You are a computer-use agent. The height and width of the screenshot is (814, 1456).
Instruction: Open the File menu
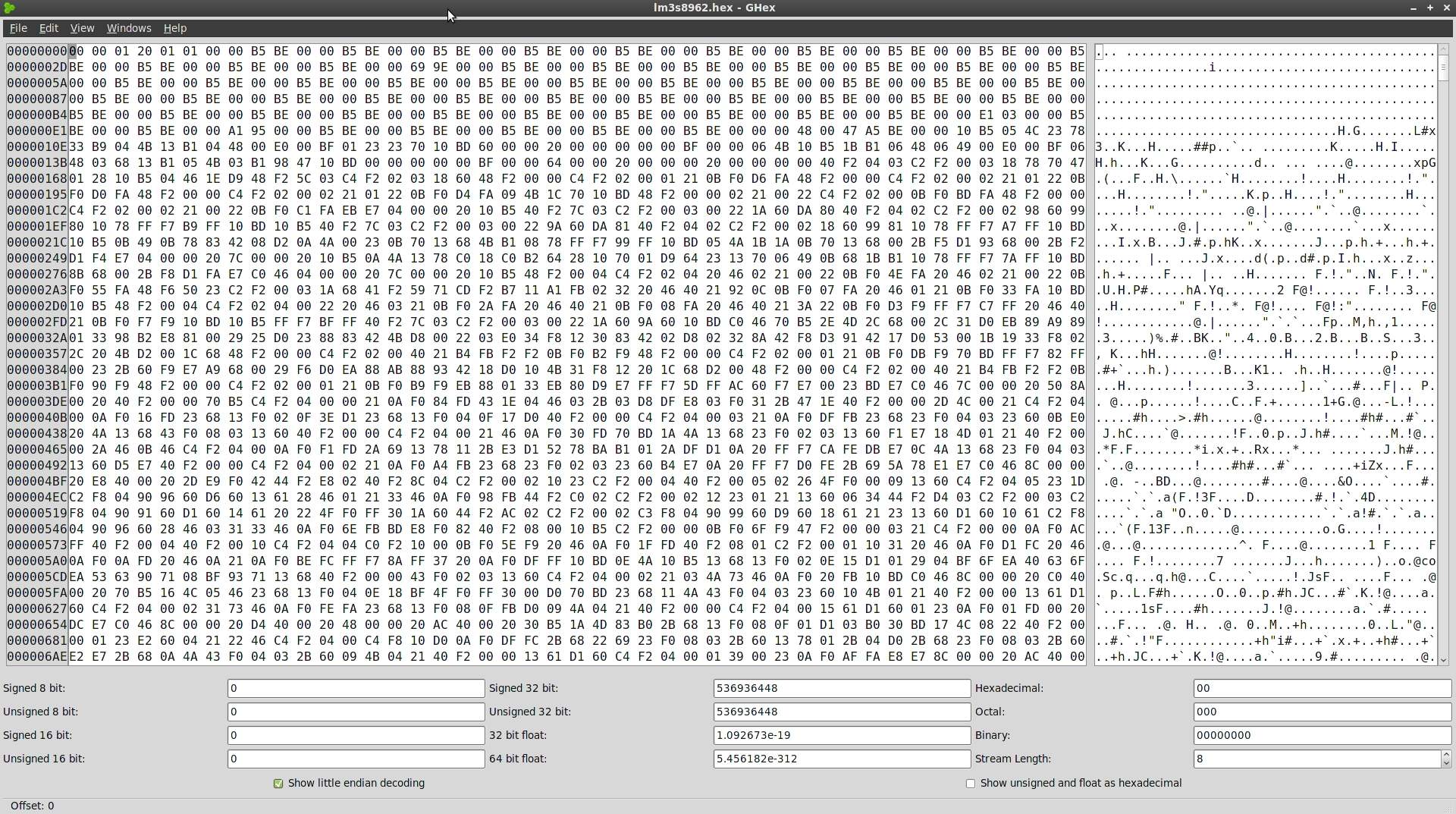[x=18, y=28]
